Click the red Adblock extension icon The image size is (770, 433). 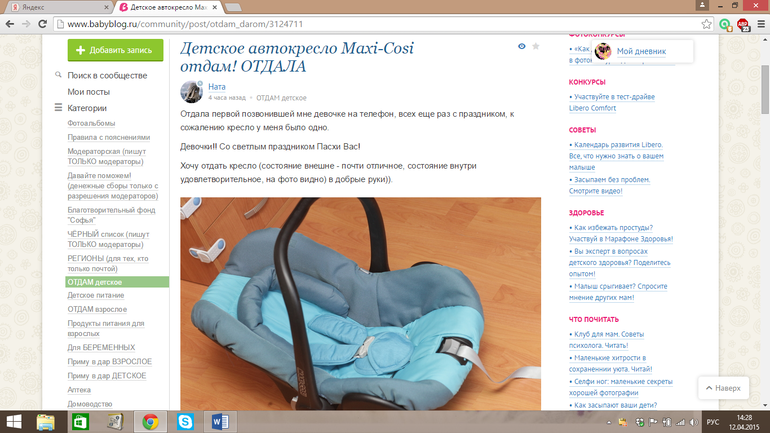742,23
